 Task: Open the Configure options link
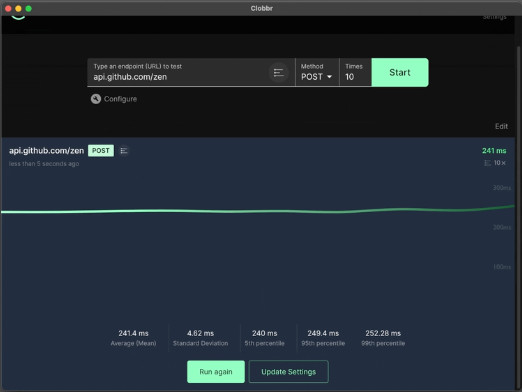[x=120, y=99]
